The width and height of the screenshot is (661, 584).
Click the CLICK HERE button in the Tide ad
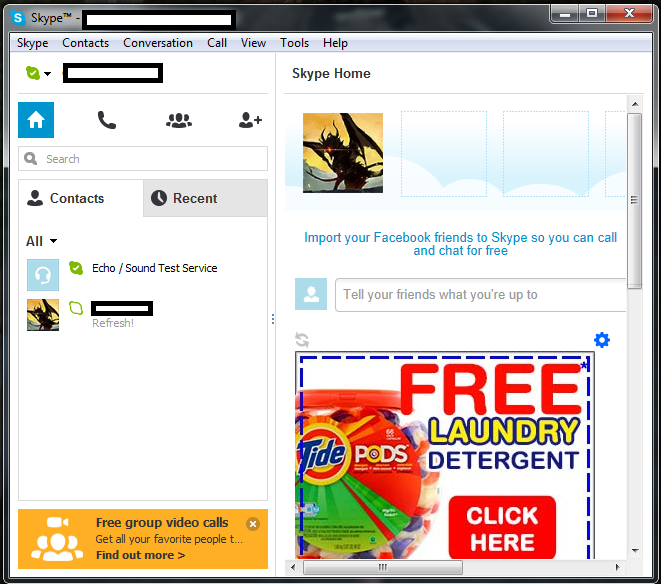click(x=502, y=527)
